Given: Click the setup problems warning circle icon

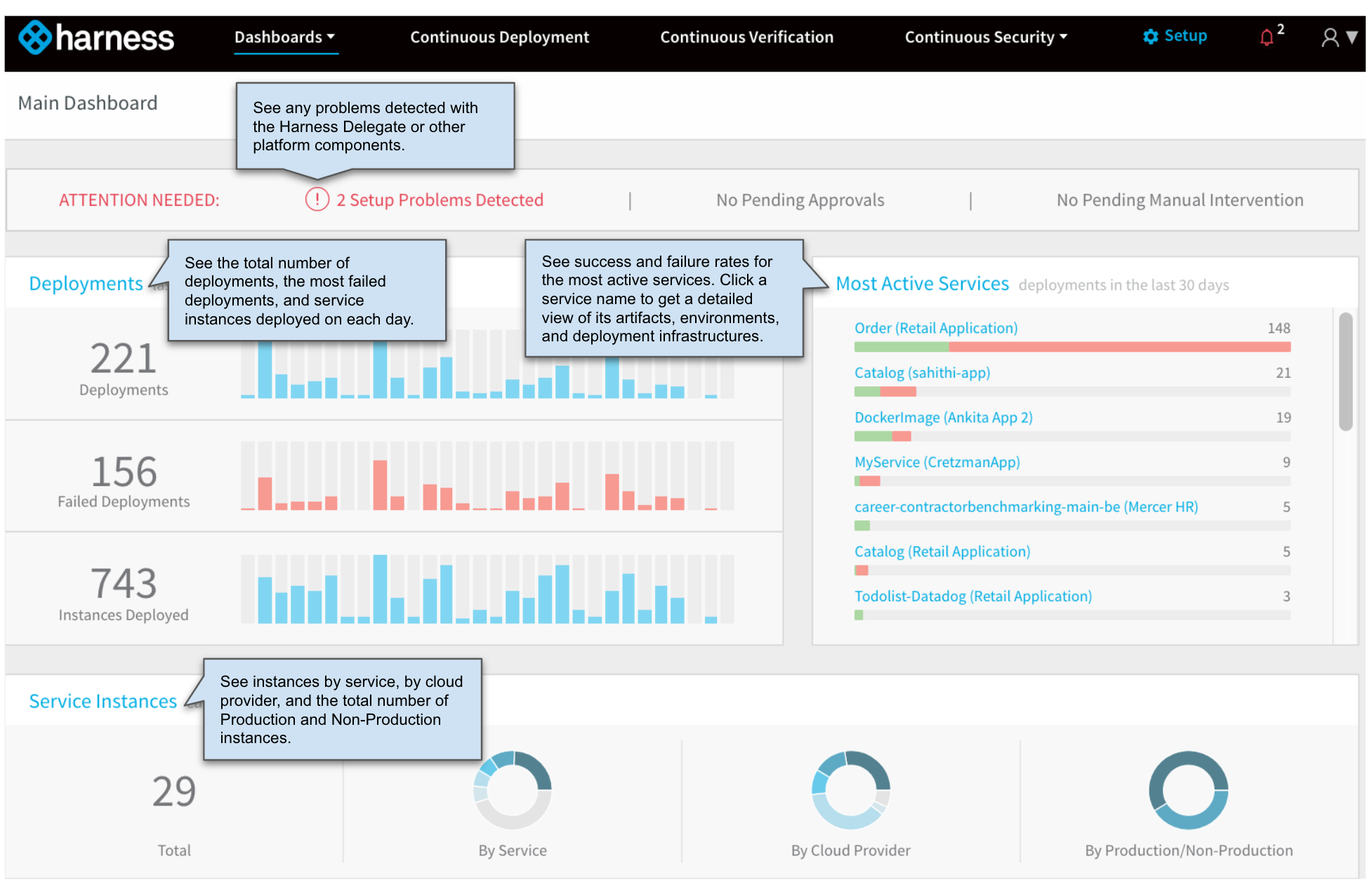Looking at the screenshot, I should [317, 199].
